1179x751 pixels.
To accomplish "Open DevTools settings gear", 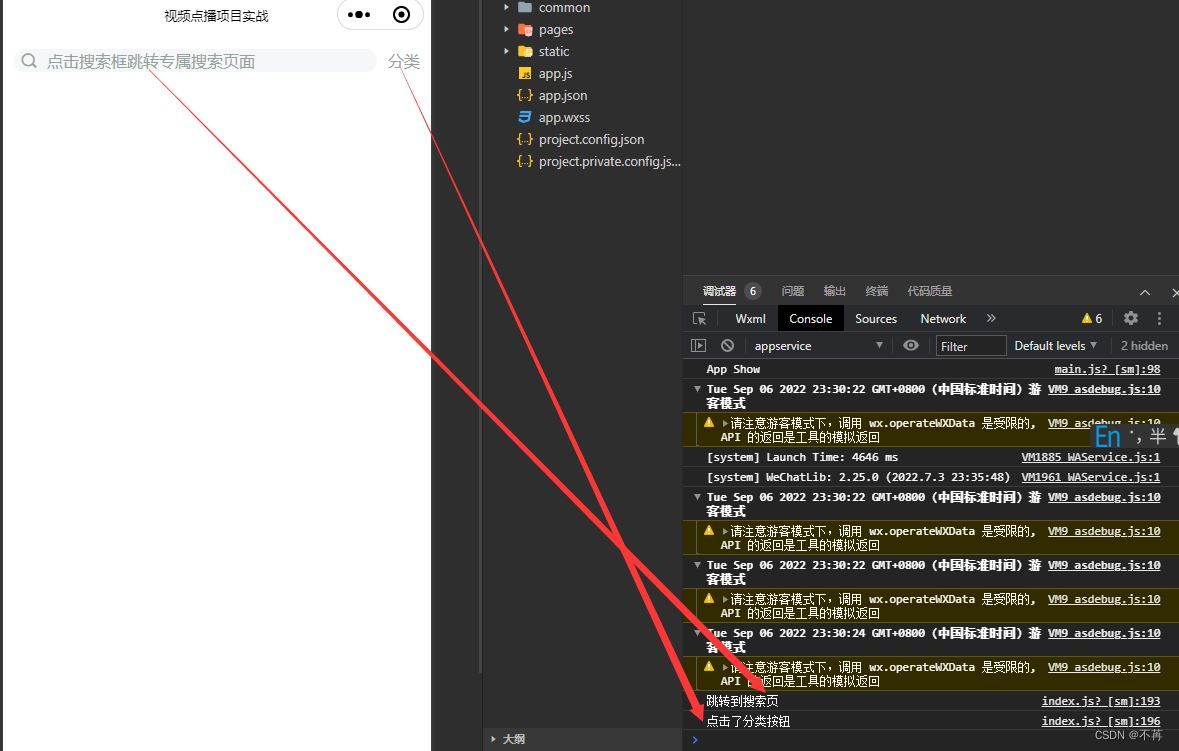I will [x=1130, y=318].
